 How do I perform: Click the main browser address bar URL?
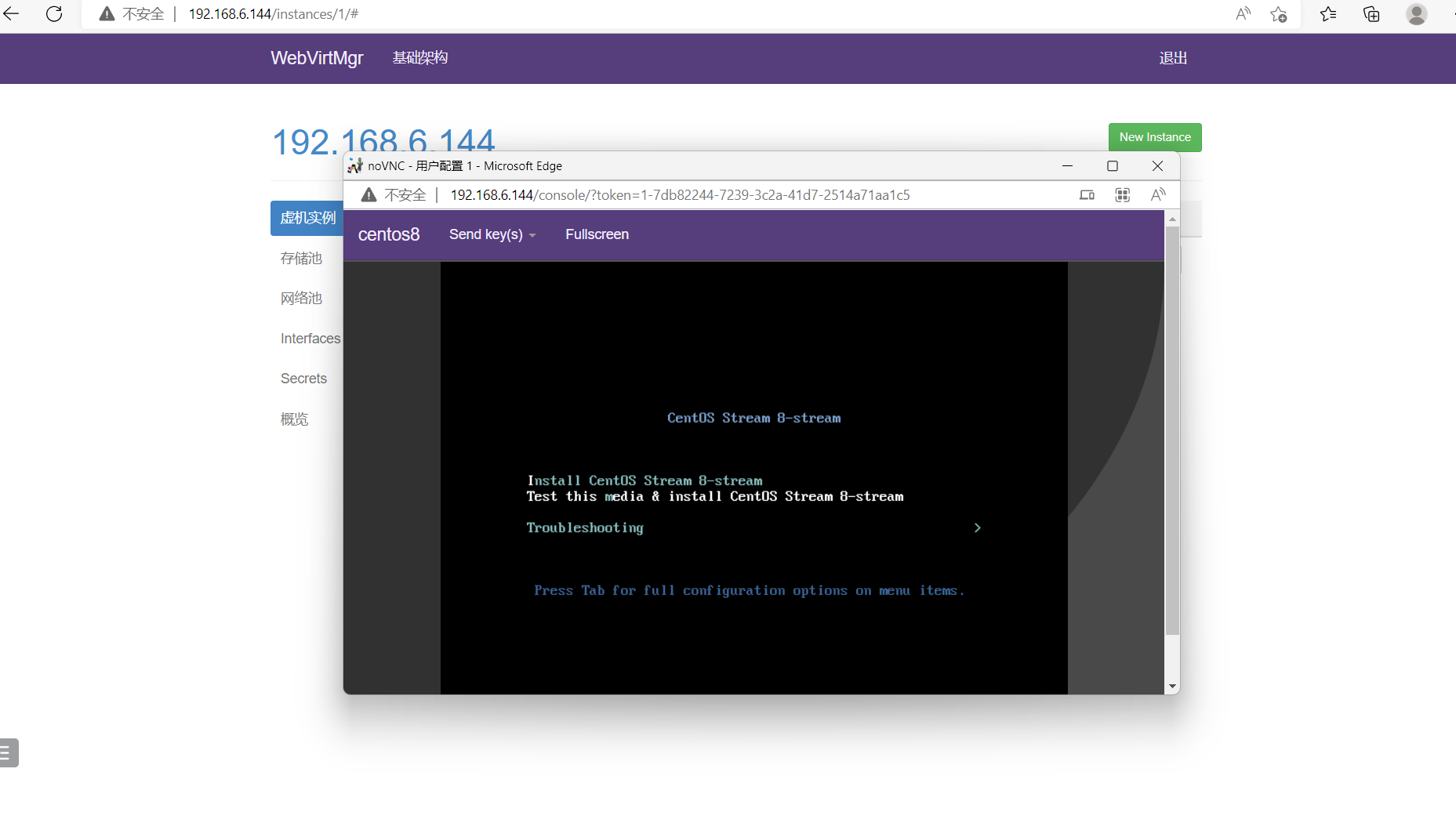tap(274, 14)
